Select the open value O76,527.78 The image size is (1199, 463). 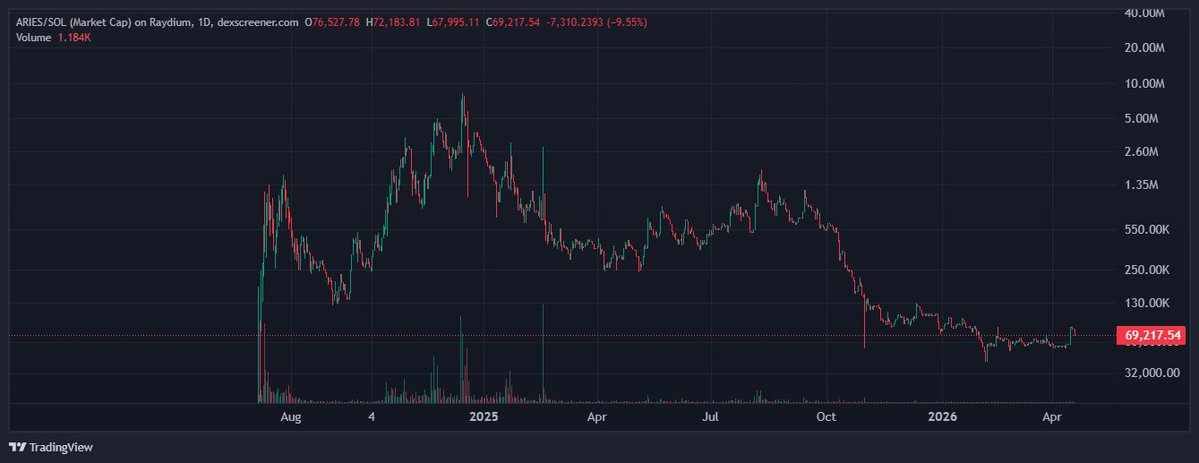pos(333,22)
